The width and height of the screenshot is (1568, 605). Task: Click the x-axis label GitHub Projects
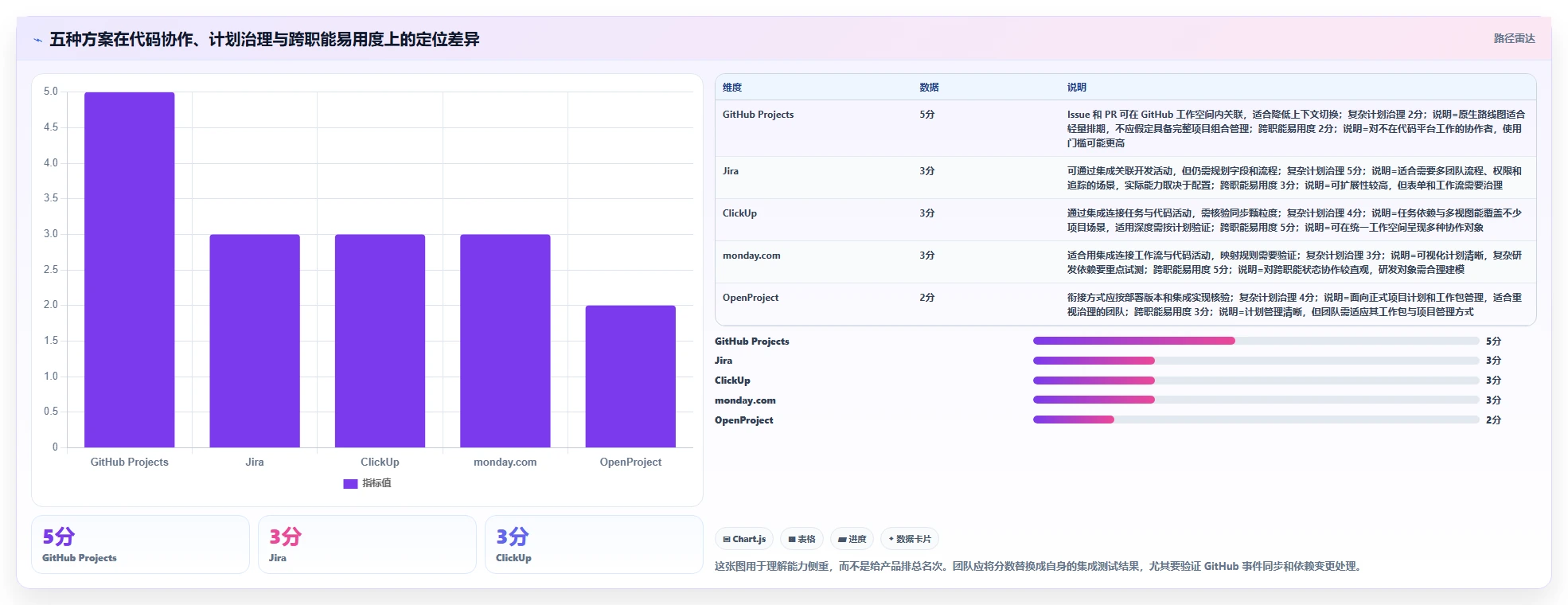[130, 462]
